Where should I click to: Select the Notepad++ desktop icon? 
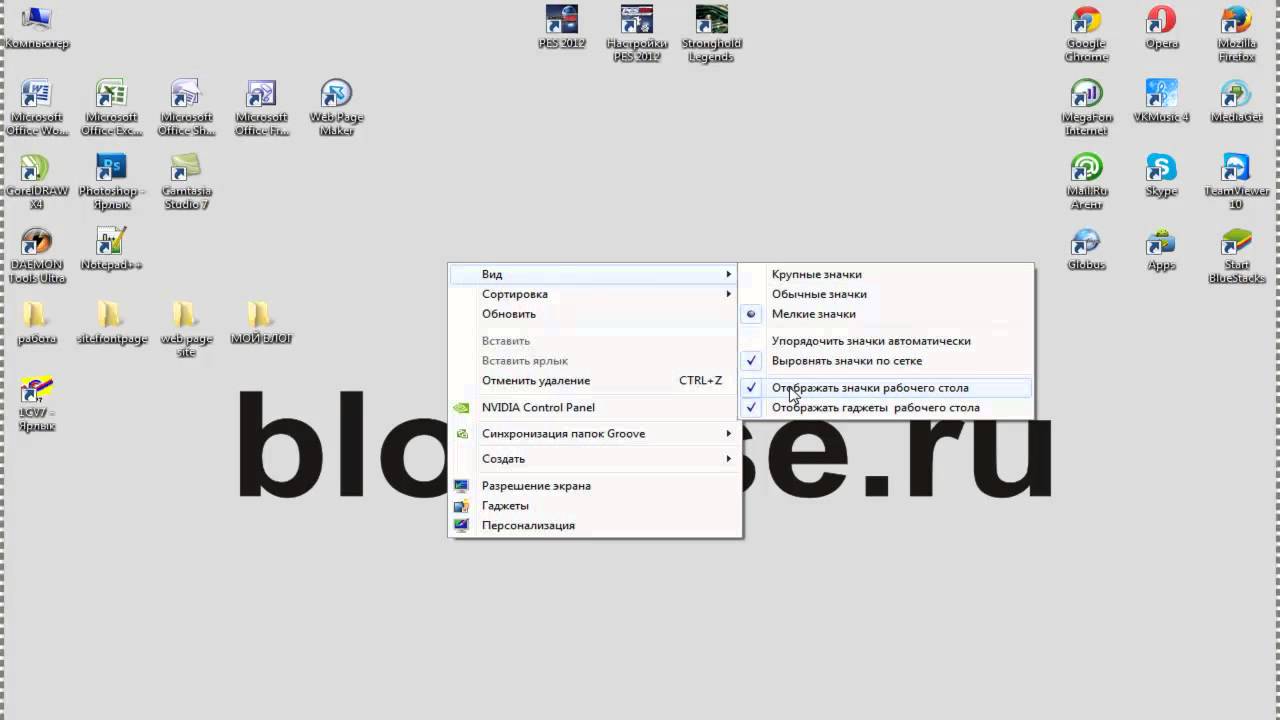(111, 250)
